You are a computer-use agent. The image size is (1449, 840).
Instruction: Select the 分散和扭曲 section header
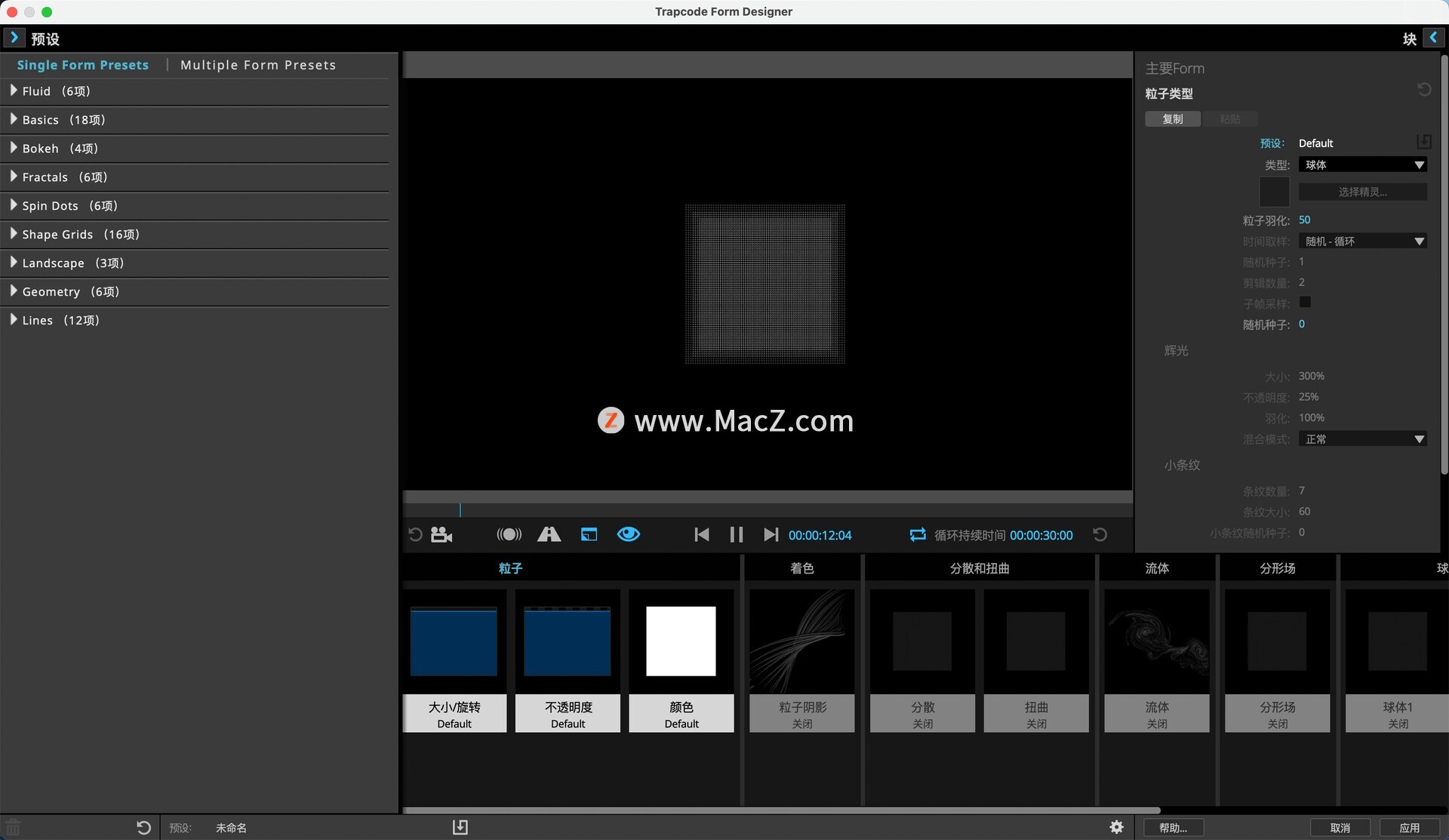coord(980,568)
